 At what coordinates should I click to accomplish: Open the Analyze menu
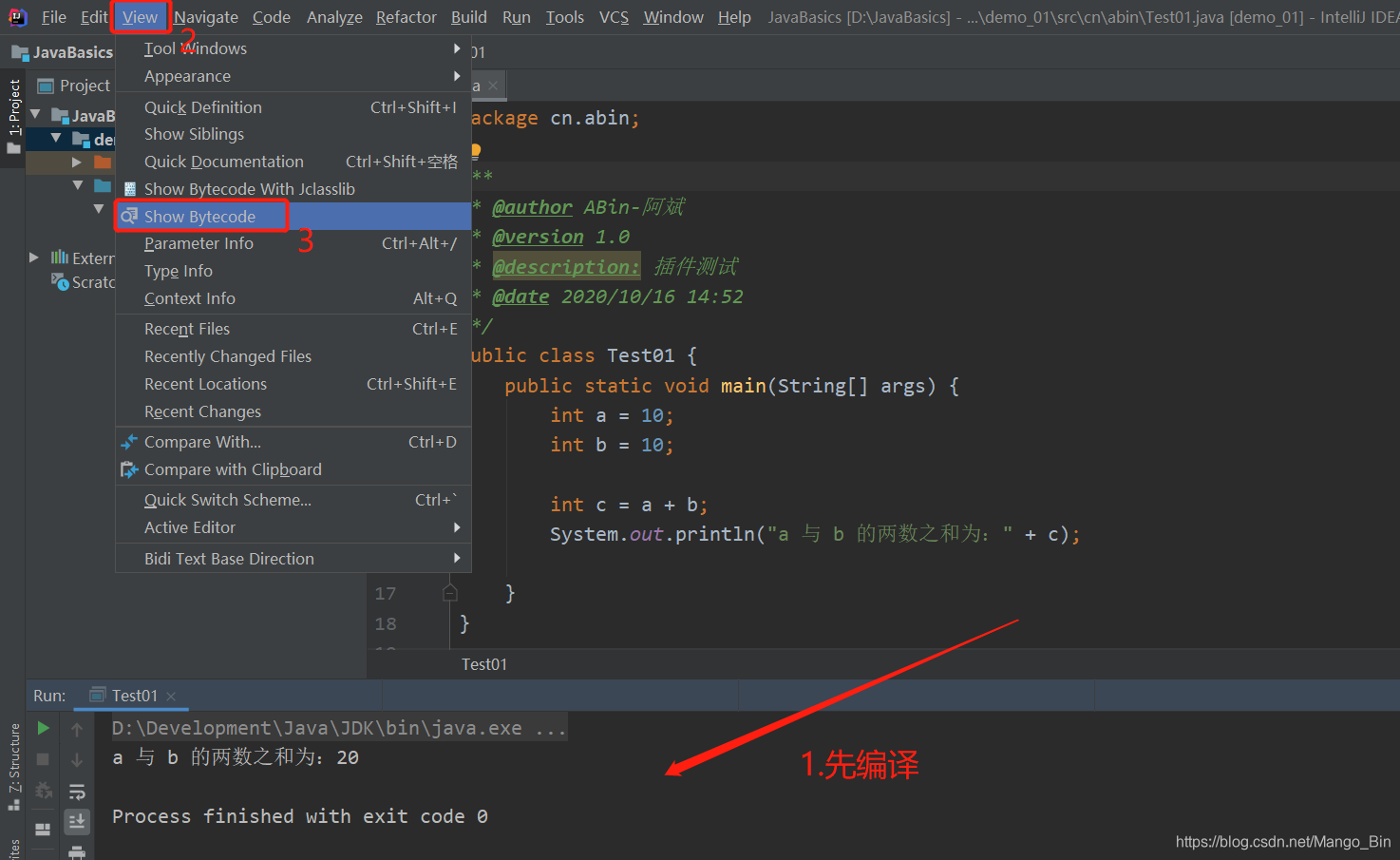(x=334, y=17)
